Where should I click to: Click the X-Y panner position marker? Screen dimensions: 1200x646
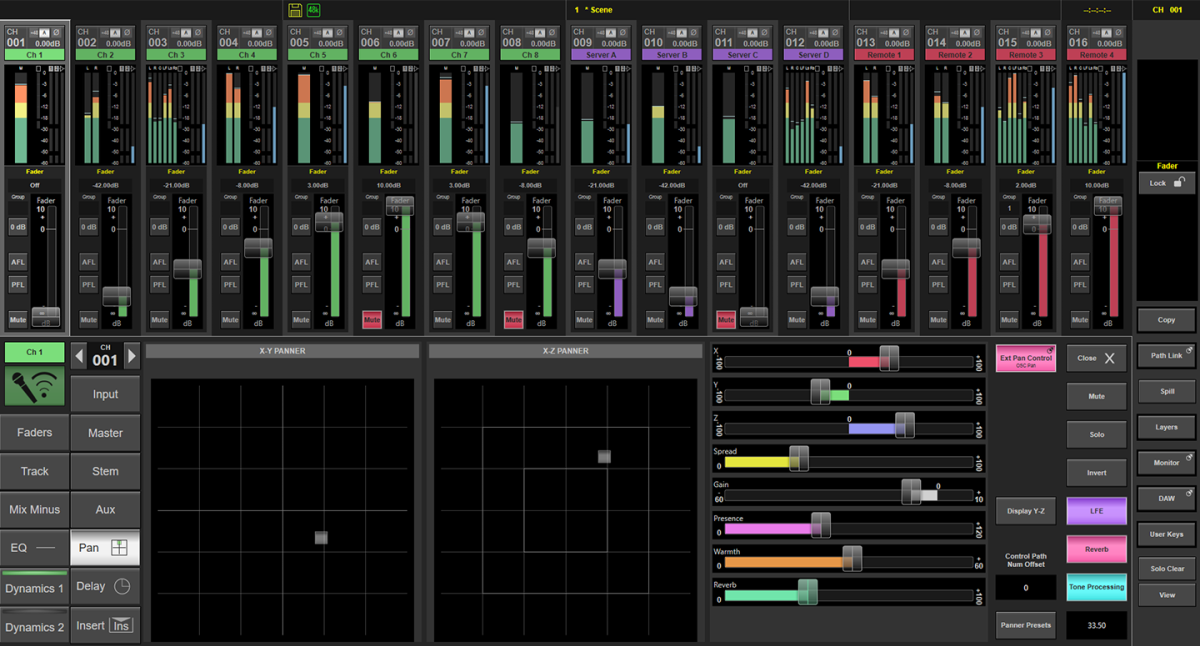(321, 537)
